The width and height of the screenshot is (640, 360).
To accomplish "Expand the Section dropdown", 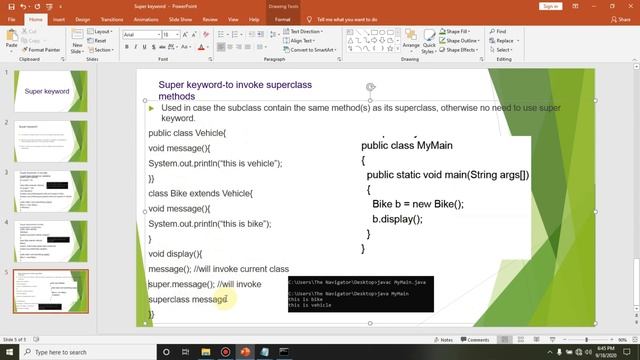I will [x=101, y=50].
